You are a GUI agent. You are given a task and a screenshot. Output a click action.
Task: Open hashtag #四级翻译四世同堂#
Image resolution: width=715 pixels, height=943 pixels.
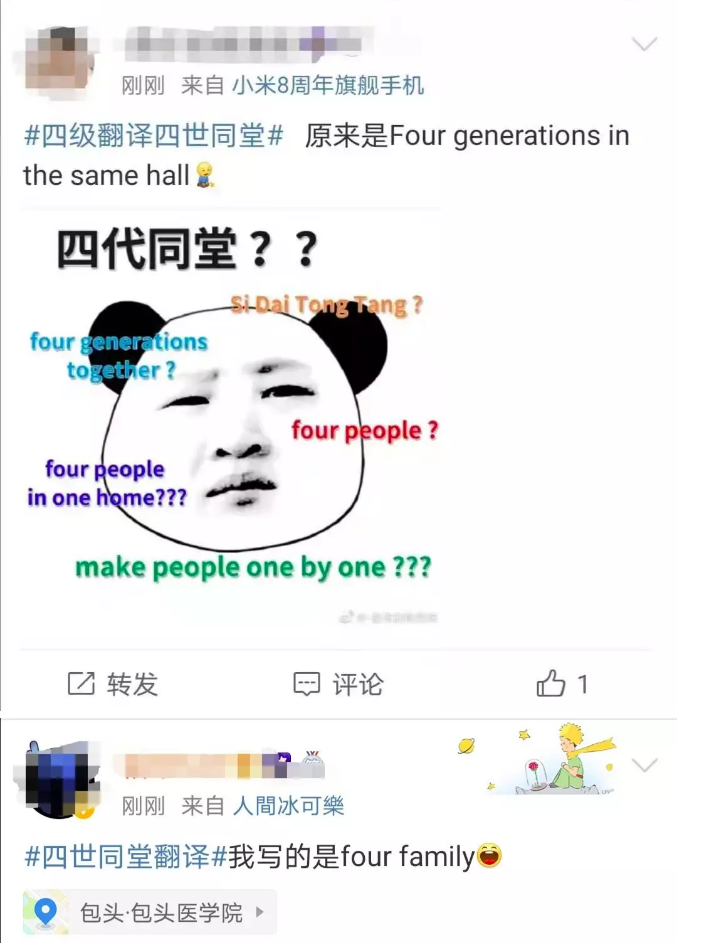coord(153,135)
